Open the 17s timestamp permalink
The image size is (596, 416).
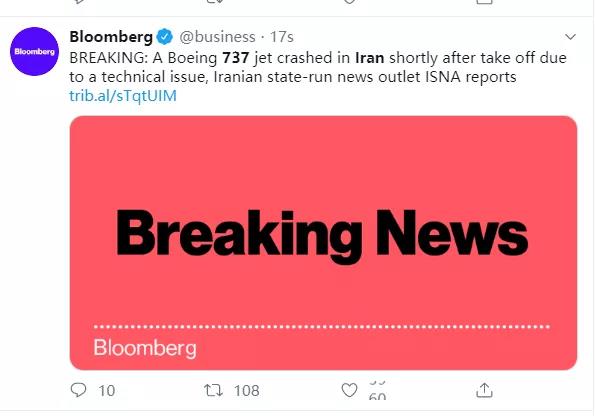pyautogui.click(x=282, y=37)
